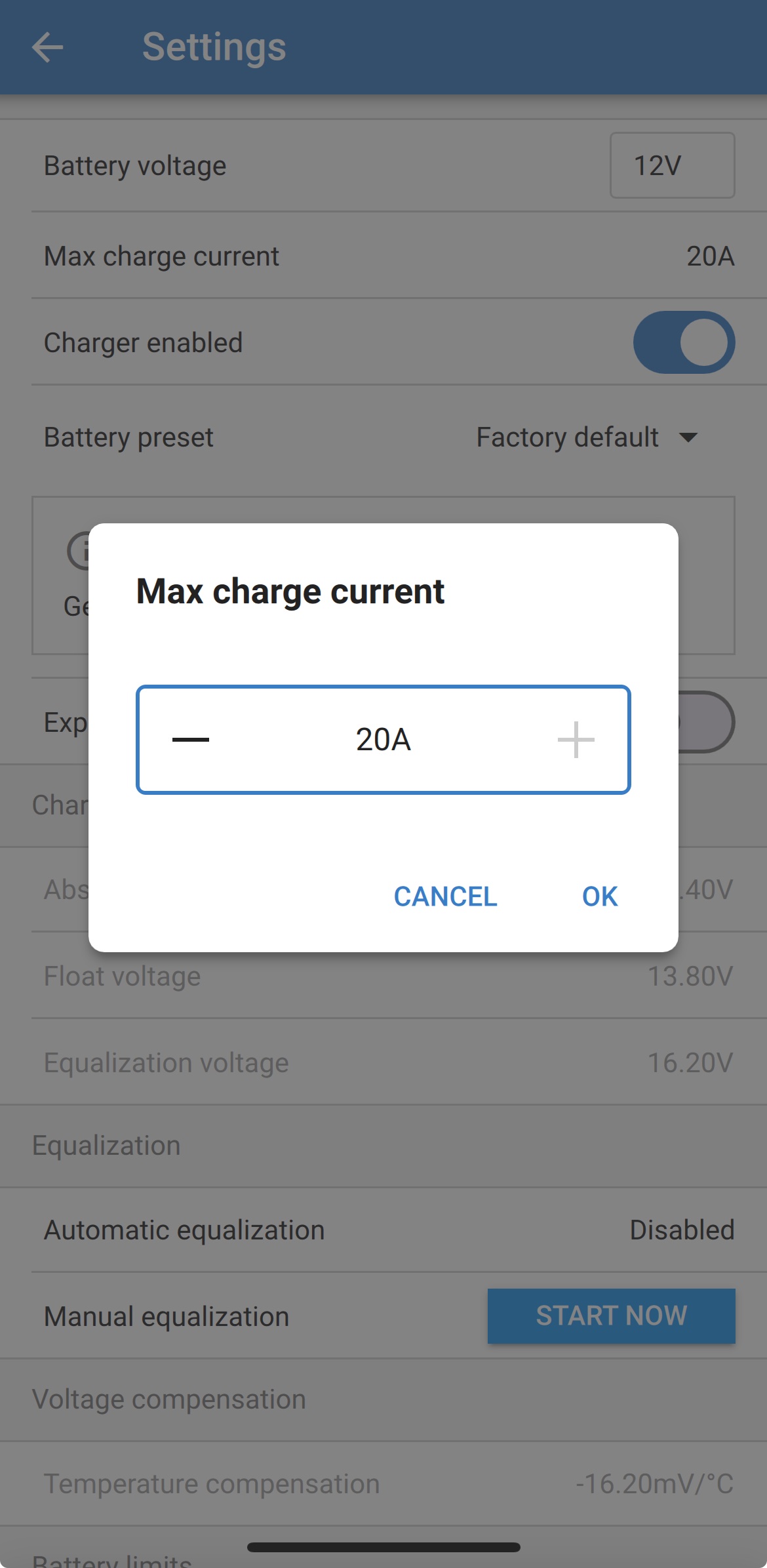Open the Battery preset dropdown arrow
Image resolution: width=767 pixels, height=1568 pixels.
pyautogui.click(x=688, y=437)
